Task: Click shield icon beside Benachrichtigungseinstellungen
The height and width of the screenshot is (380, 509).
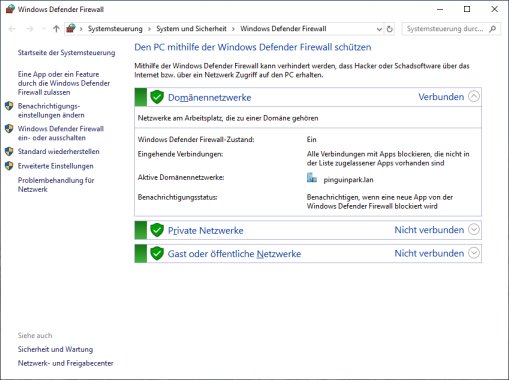Action: [x=9, y=106]
